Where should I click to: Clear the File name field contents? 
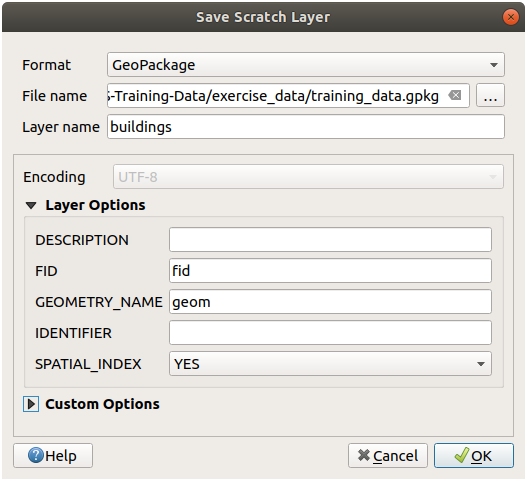(x=455, y=95)
